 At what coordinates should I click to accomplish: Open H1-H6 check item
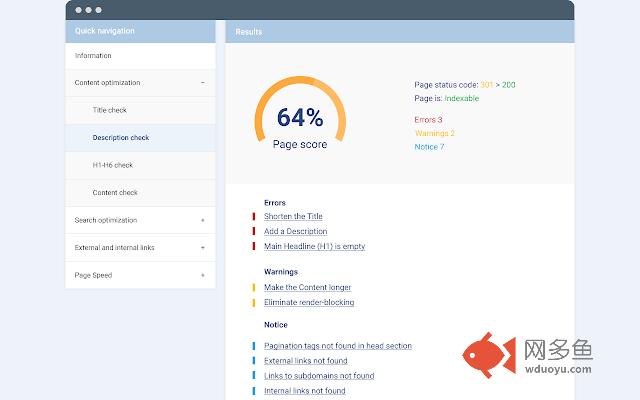(x=140, y=165)
